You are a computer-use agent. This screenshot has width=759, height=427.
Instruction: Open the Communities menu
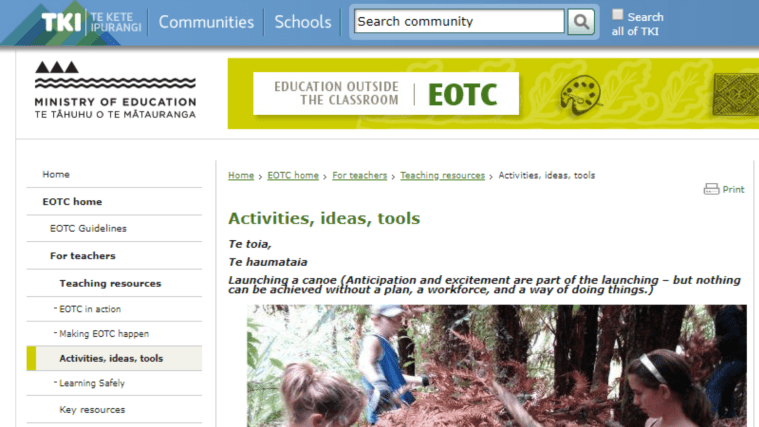pyautogui.click(x=206, y=22)
